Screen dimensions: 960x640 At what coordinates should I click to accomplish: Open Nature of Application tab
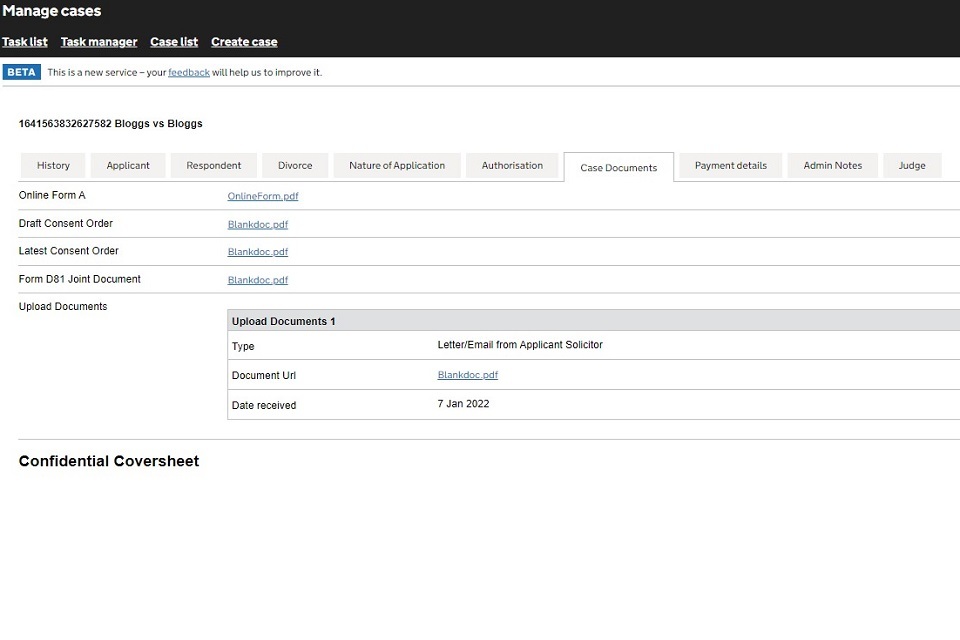[x=397, y=166]
